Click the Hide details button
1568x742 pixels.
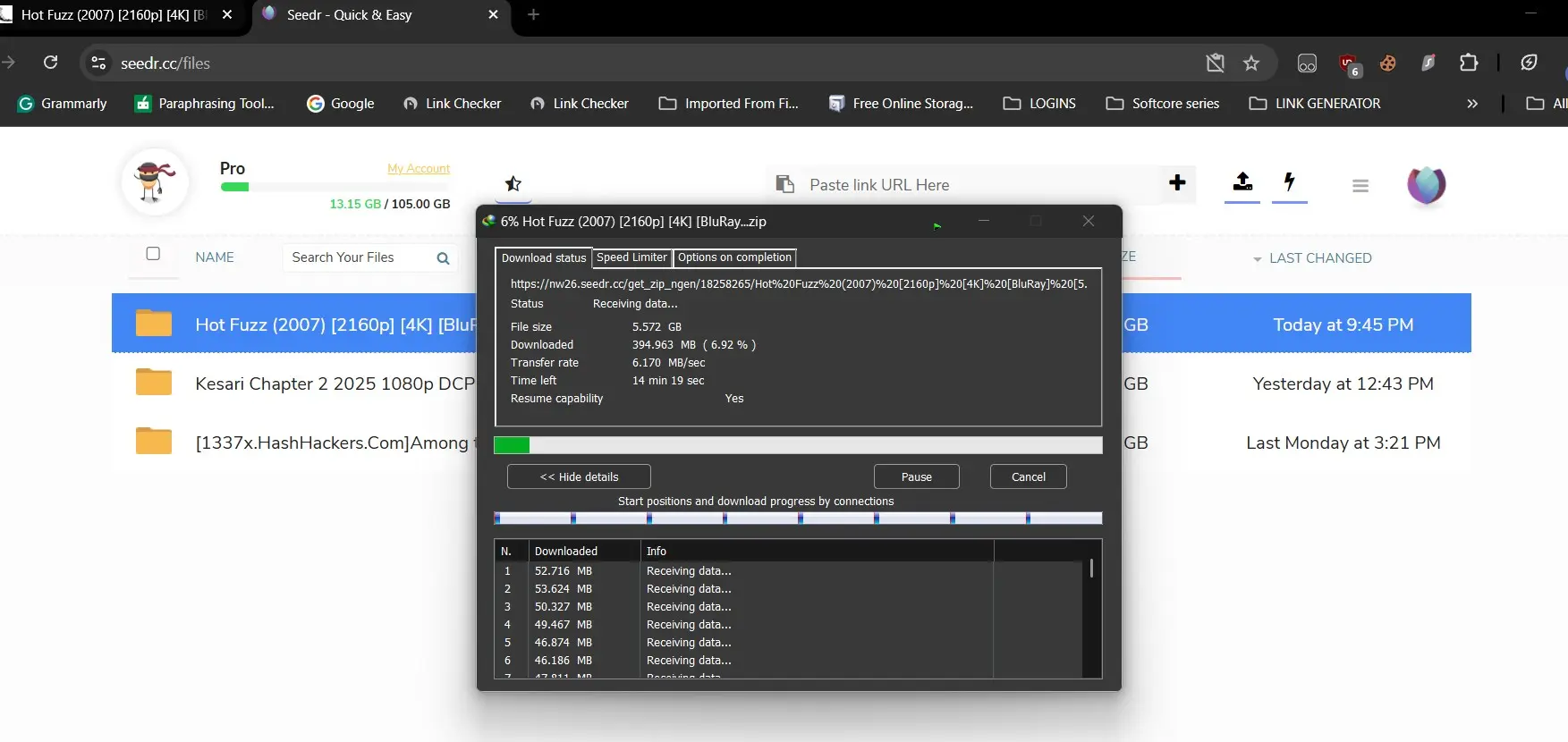click(579, 476)
